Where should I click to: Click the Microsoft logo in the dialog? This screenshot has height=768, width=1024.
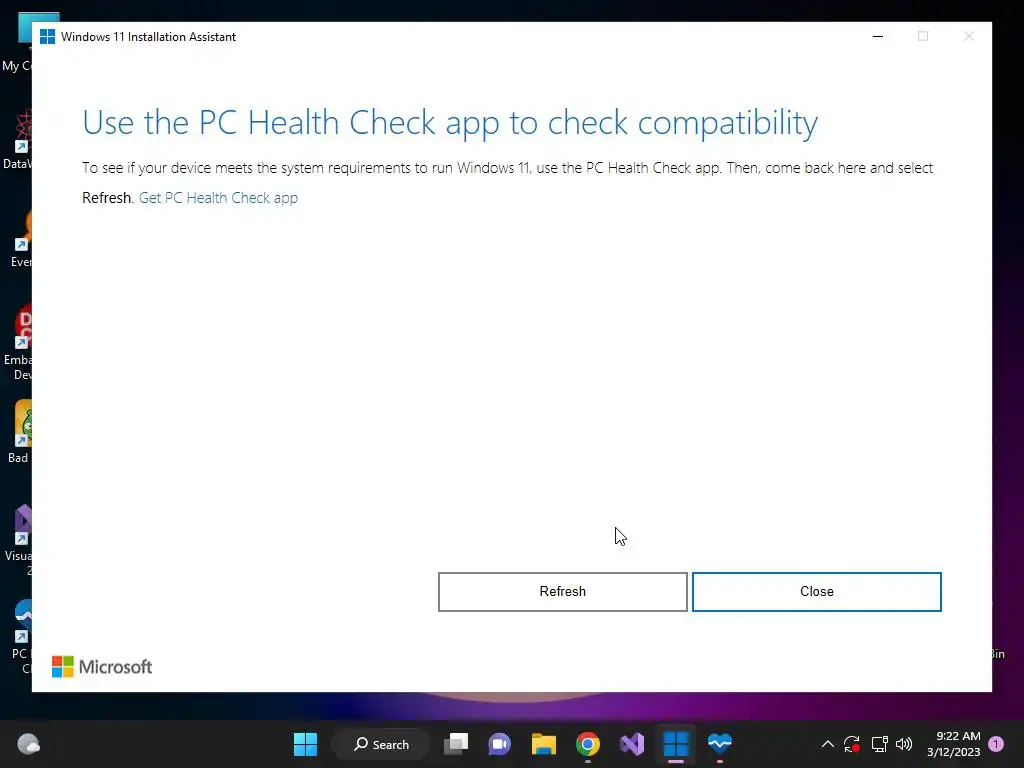pyautogui.click(x=102, y=667)
